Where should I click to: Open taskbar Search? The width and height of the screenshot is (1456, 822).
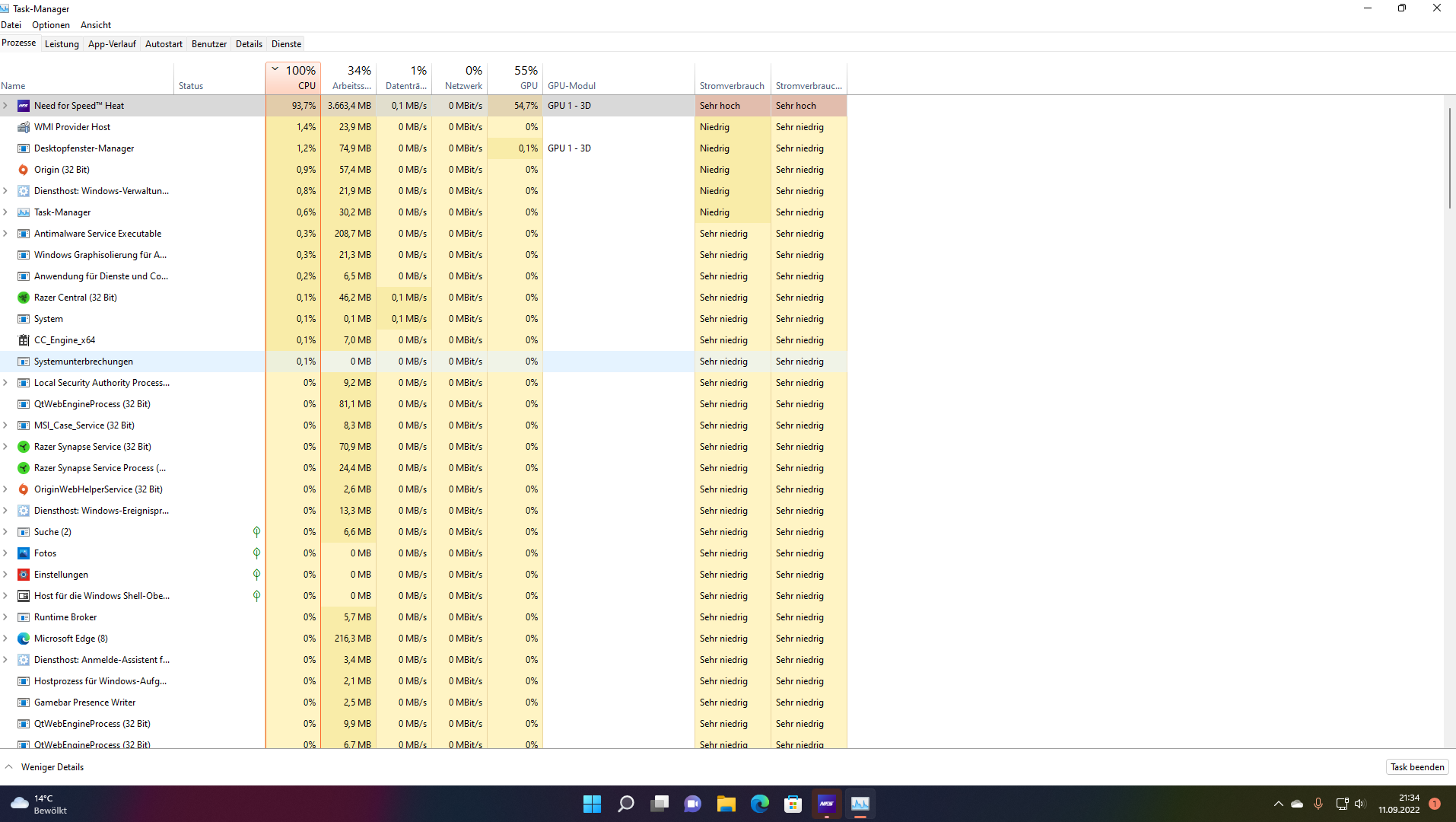(x=626, y=804)
